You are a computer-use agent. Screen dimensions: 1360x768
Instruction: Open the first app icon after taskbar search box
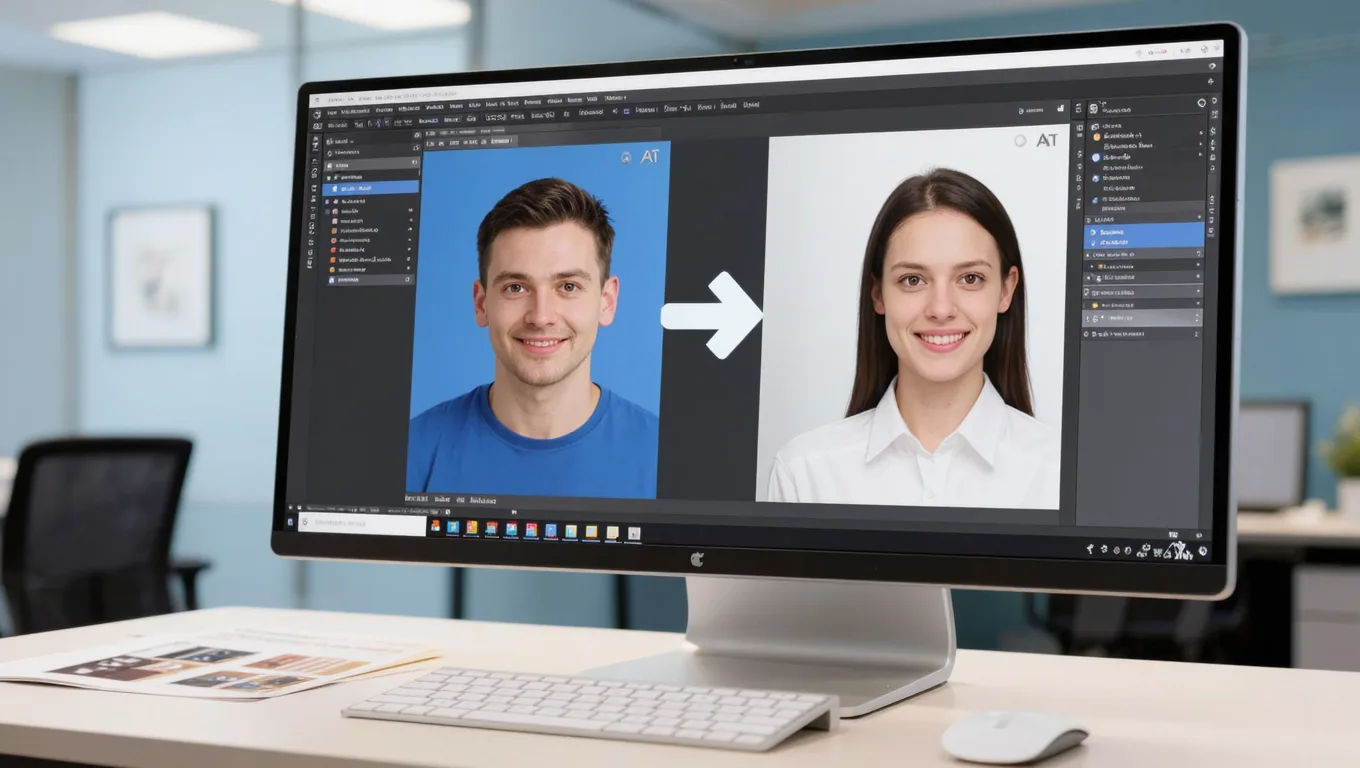[435, 525]
